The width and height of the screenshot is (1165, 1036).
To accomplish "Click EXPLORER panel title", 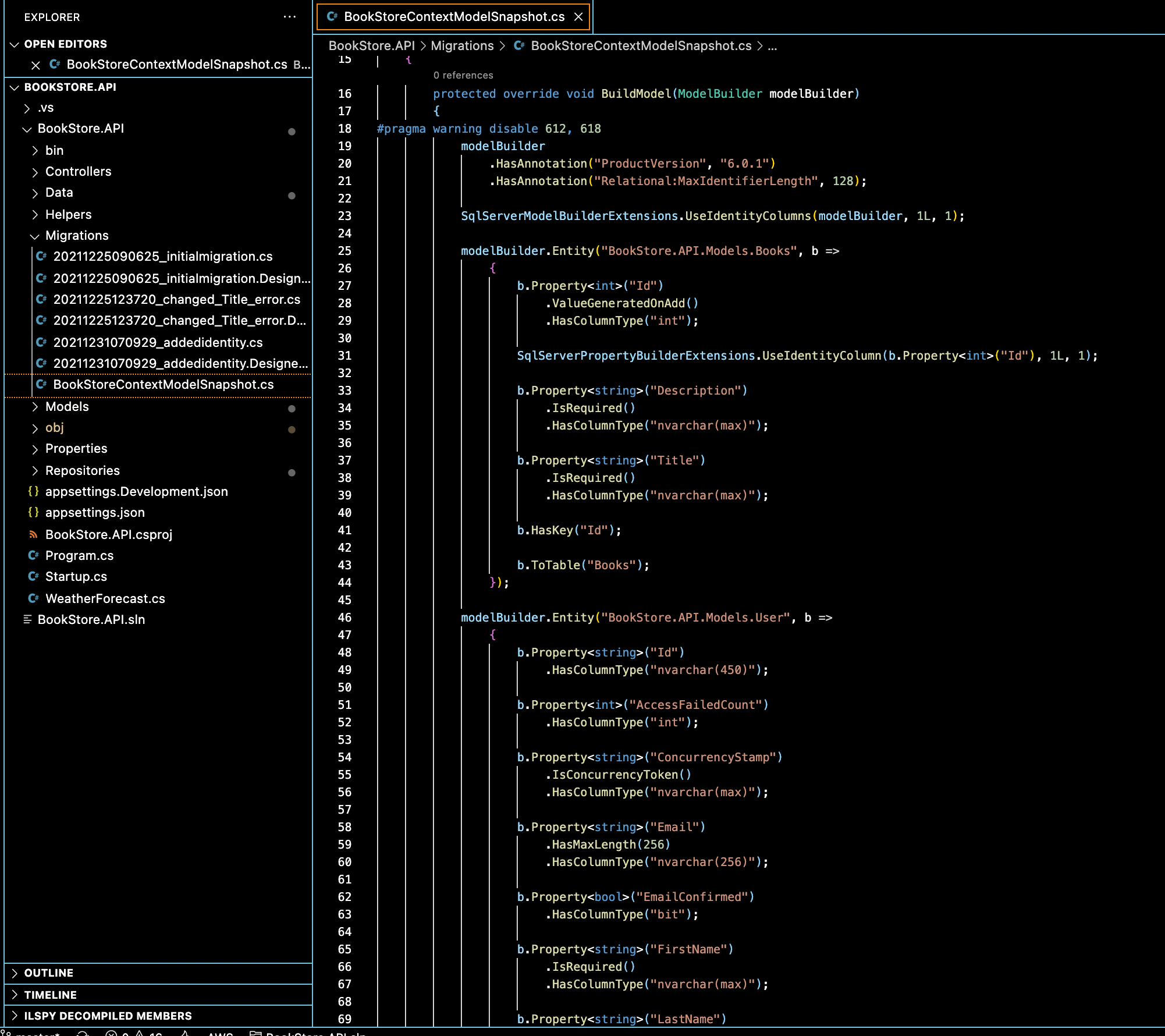I will 52,17.
